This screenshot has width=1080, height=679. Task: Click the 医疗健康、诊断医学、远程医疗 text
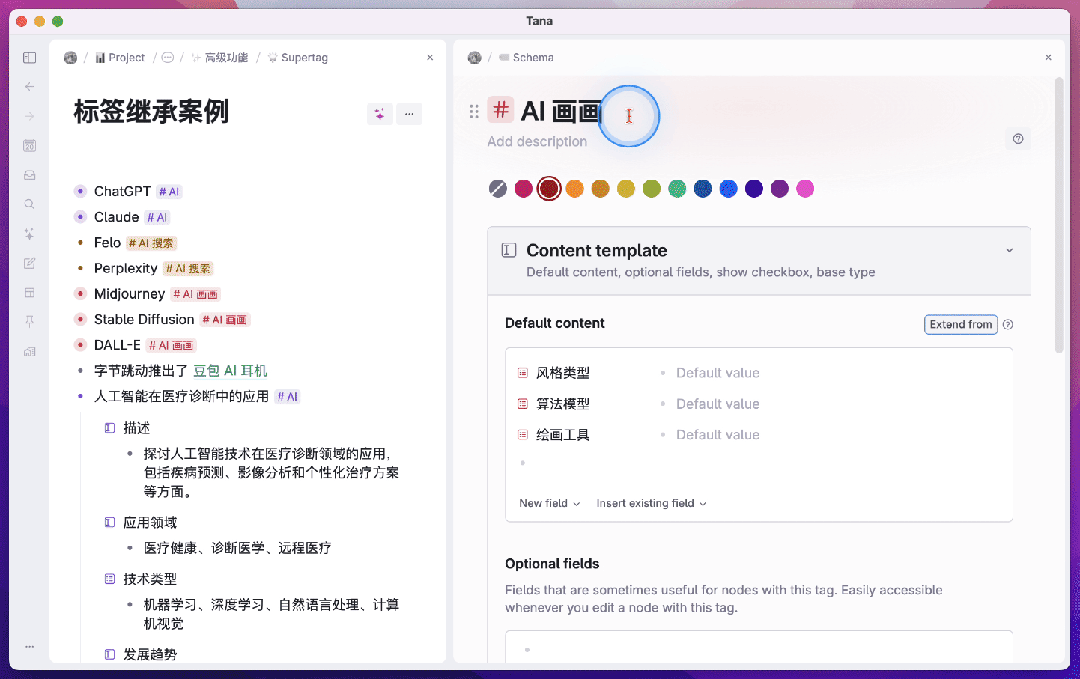238,548
